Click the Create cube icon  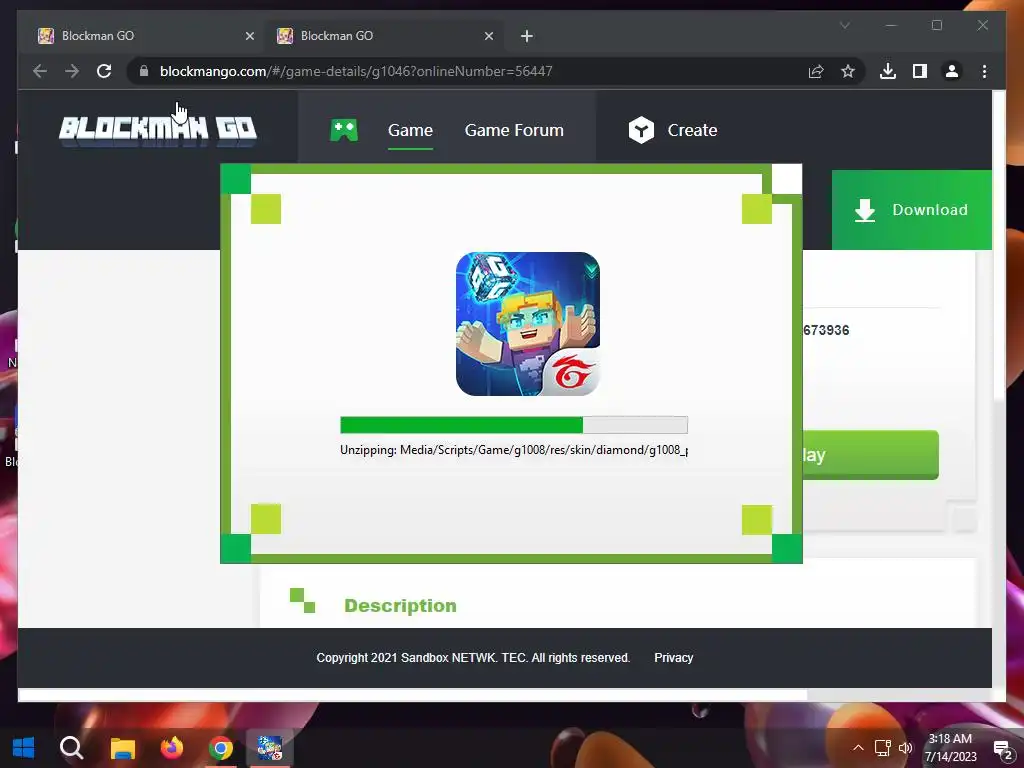(x=641, y=130)
